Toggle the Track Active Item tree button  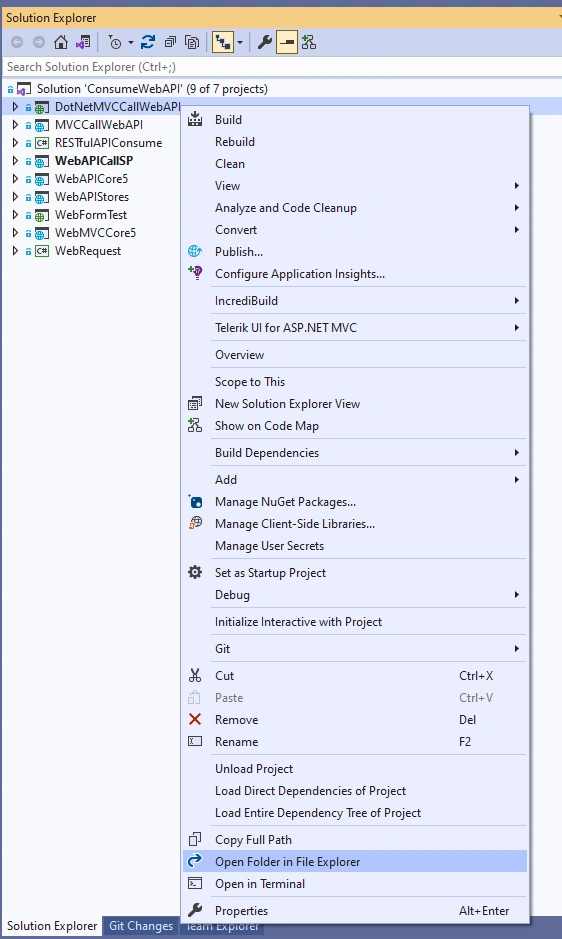tap(223, 42)
